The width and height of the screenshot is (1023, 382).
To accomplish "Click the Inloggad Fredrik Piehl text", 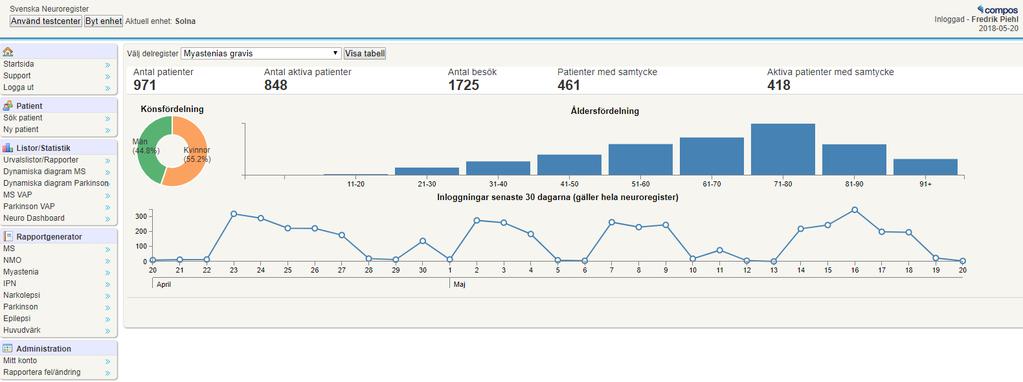I will [976, 20].
